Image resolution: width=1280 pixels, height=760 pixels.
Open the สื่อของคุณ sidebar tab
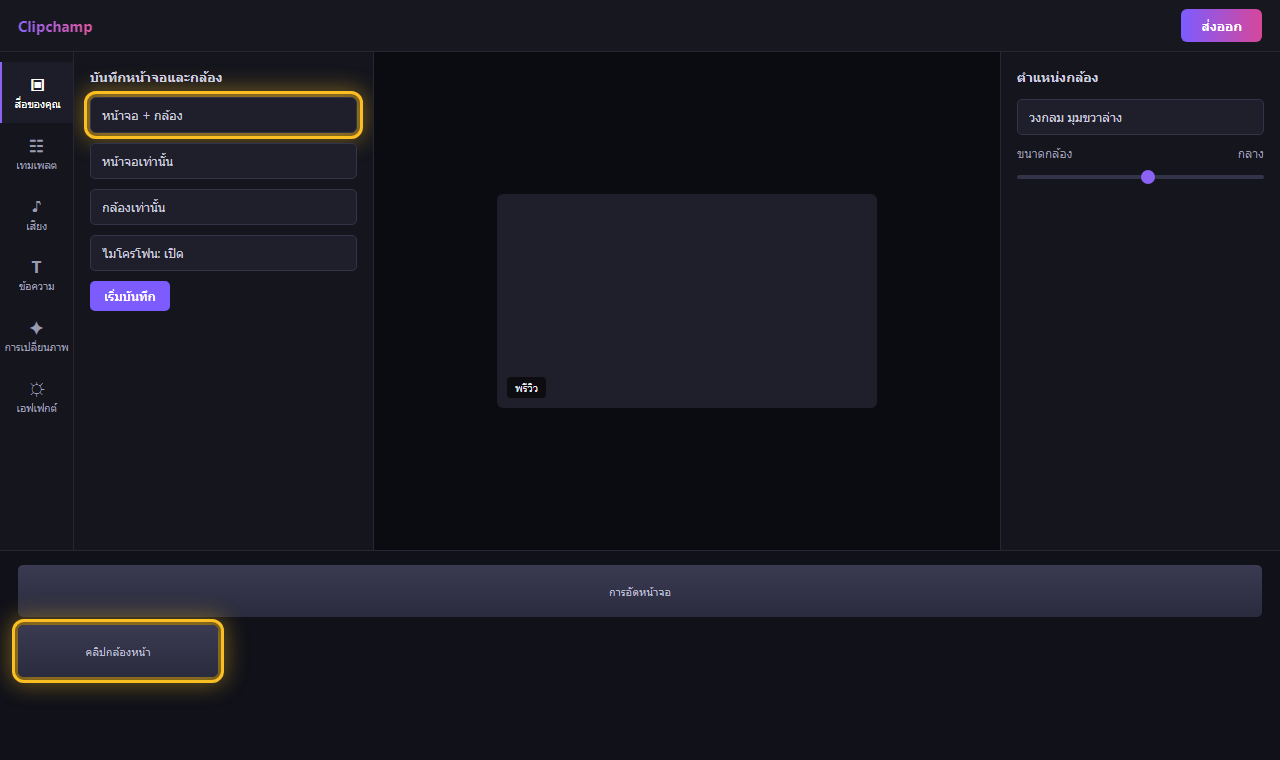(37, 93)
